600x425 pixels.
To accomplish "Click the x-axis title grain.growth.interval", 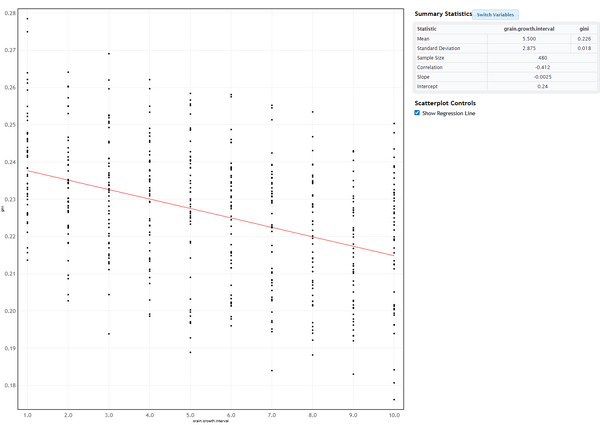I will point(210,421).
